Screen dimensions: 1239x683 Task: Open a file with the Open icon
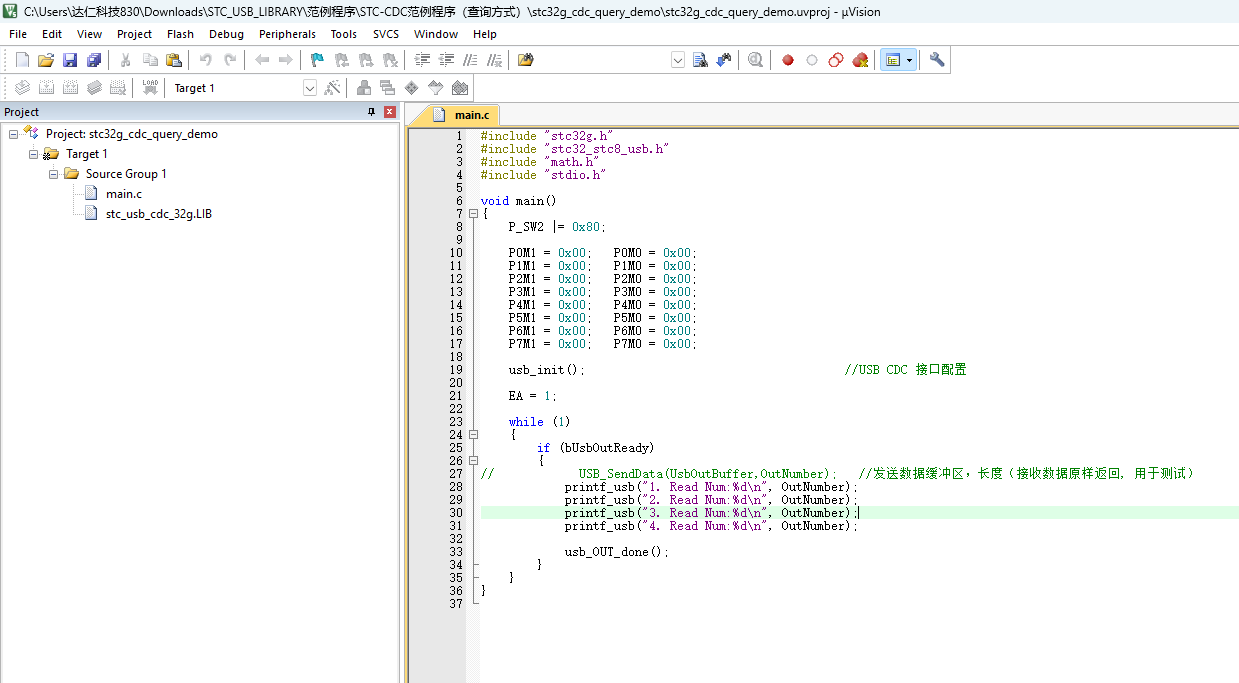[46, 60]
